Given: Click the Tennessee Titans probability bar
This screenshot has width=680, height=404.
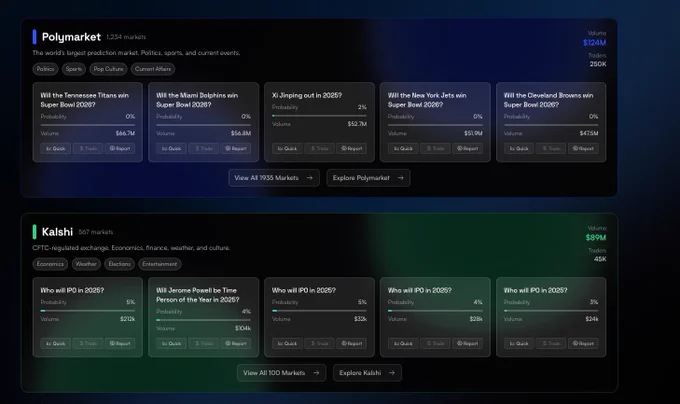Looking at the screenshot, I should click(88, 125).
